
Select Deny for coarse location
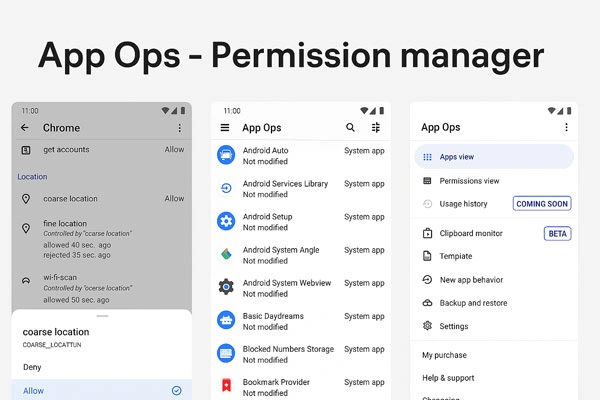(102, 367)
